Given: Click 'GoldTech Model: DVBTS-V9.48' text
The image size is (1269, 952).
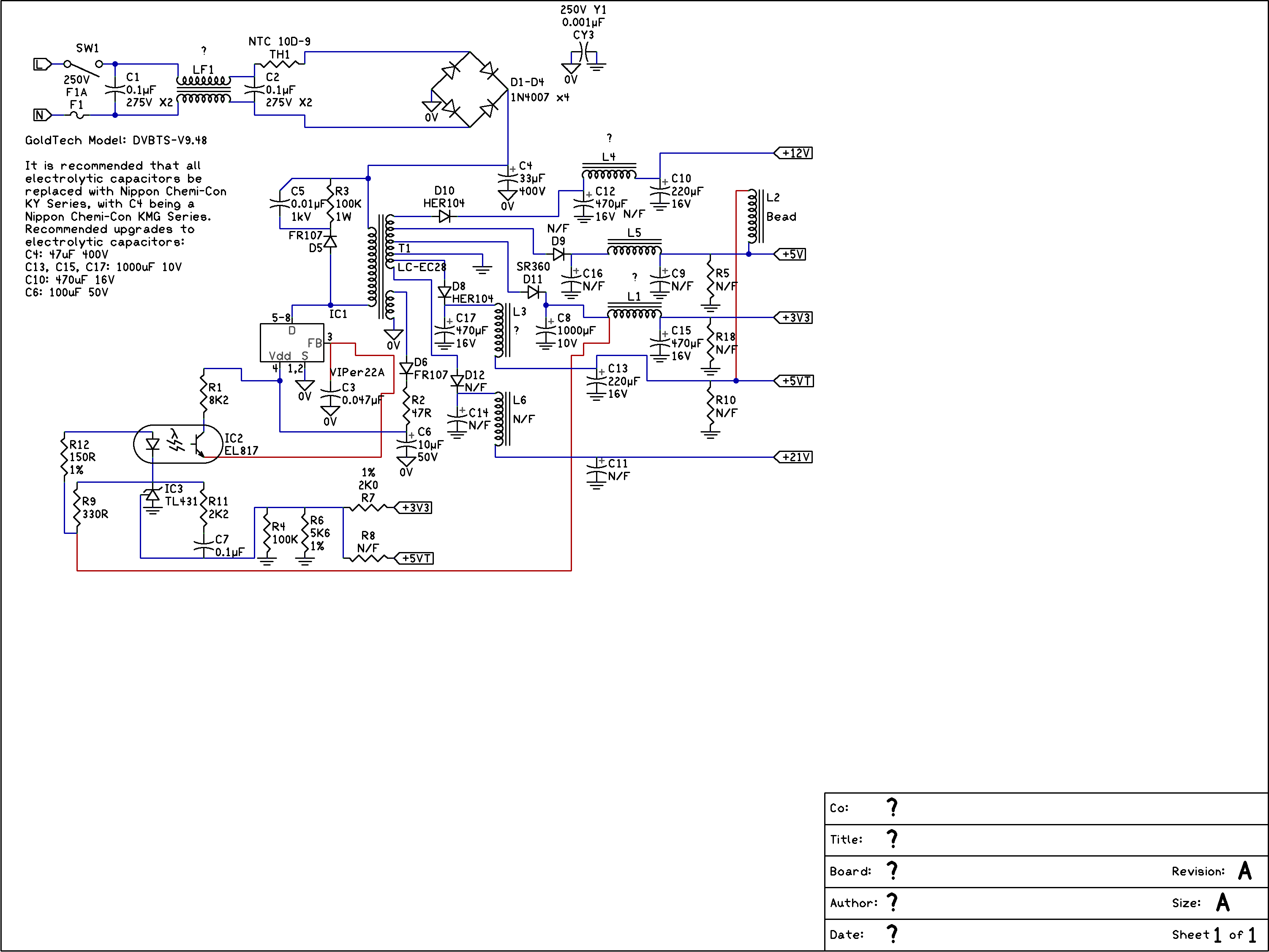Looking at the screenshot, I should pos(116,141).
